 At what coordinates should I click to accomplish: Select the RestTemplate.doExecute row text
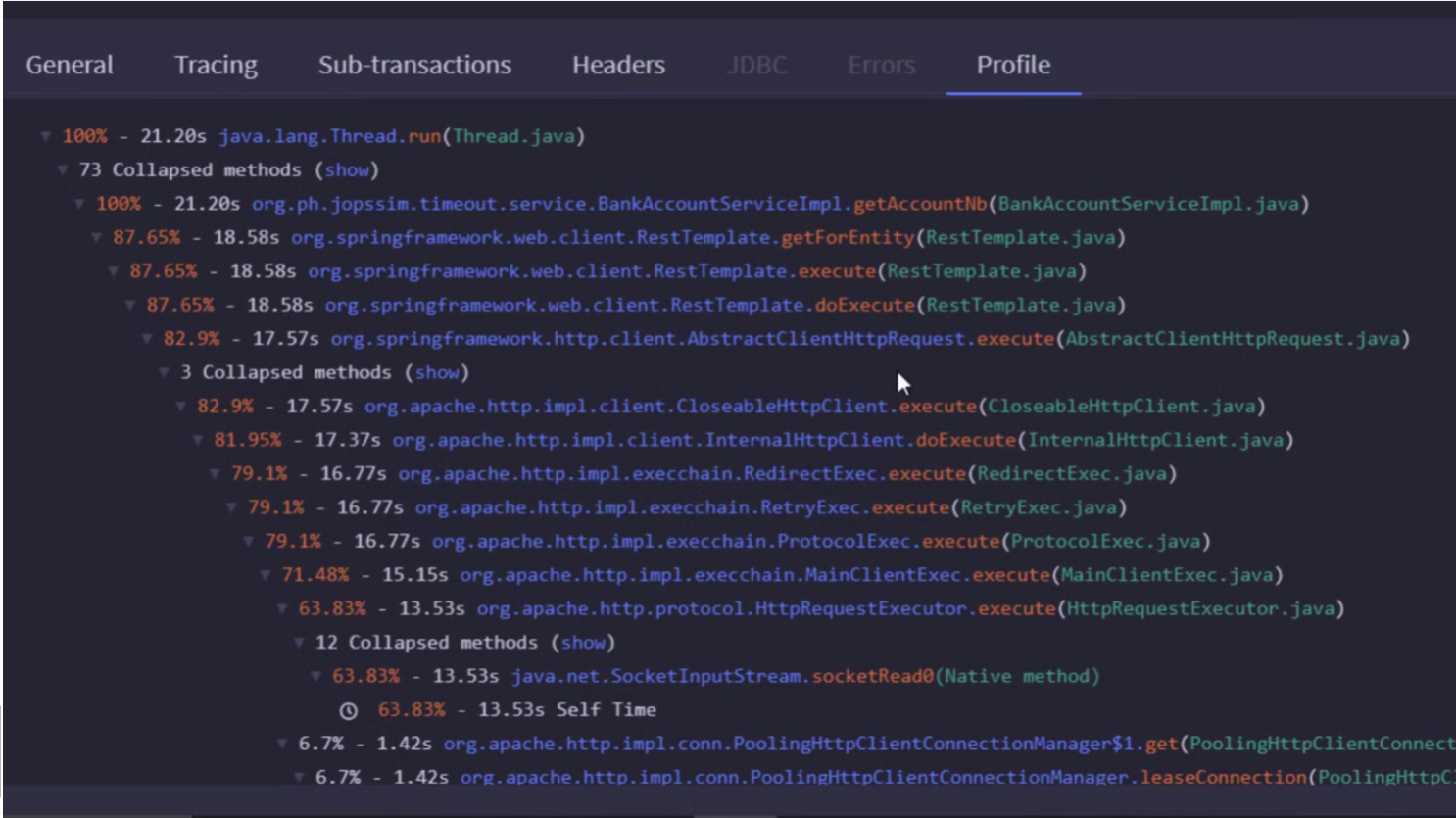tap(636, 305)
